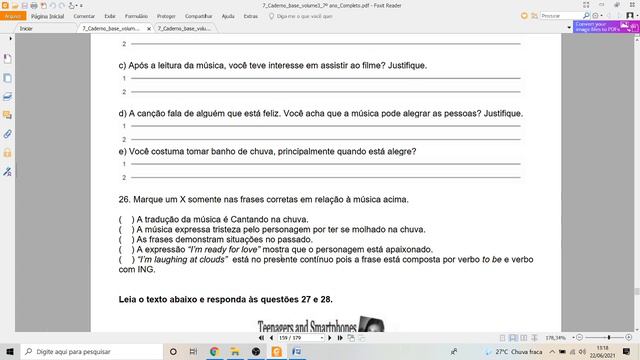
Task: Click the facing pages view mode icon
Action: click(524, 338)
